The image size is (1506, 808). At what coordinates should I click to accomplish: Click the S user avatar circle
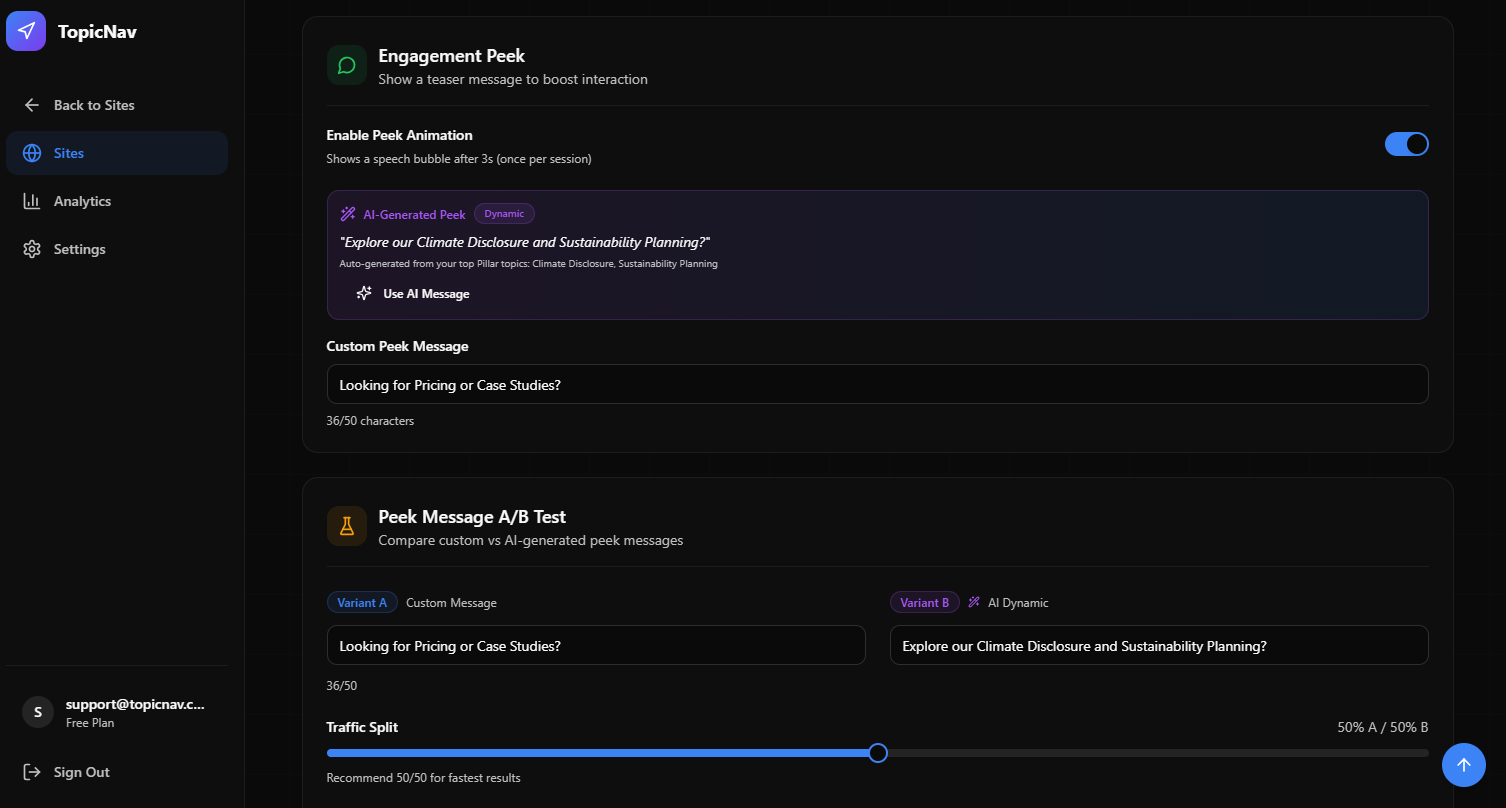[37, 712]
